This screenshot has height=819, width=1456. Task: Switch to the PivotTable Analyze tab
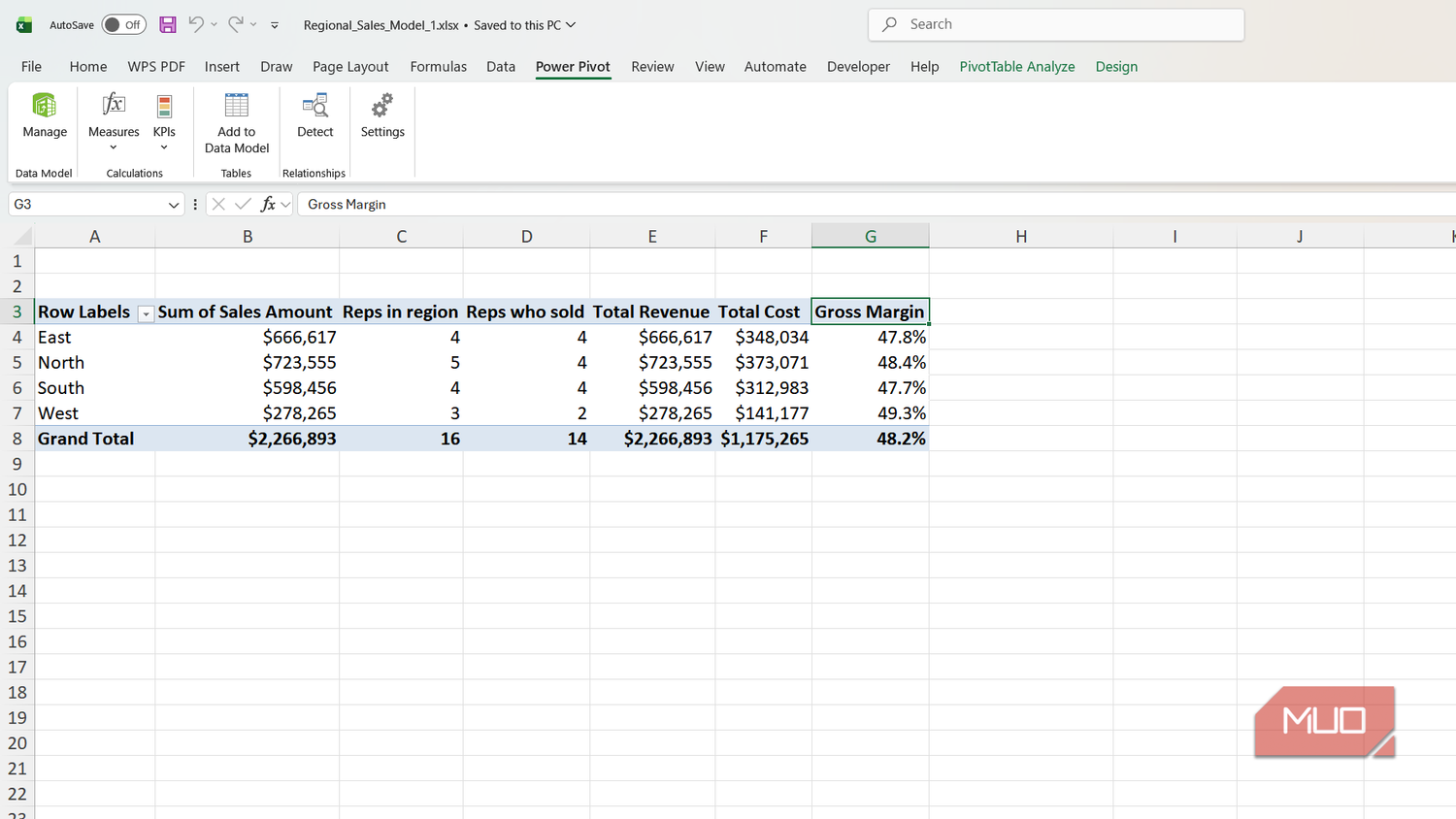pyautogui.click(x=1017, y=66)
